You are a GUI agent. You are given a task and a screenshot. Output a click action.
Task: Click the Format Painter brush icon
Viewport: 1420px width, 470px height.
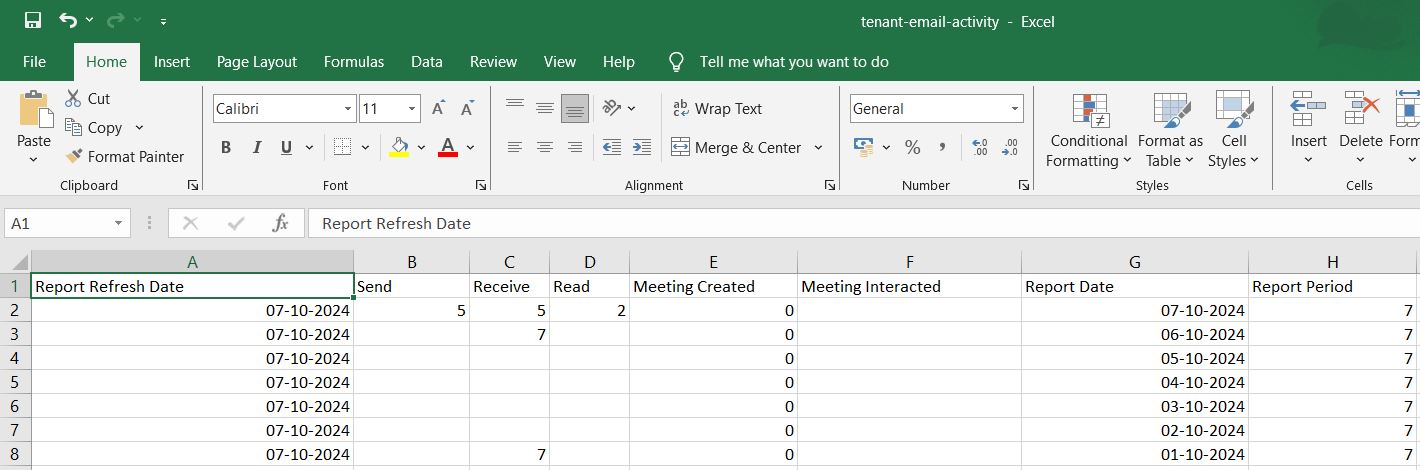(74, 156)
